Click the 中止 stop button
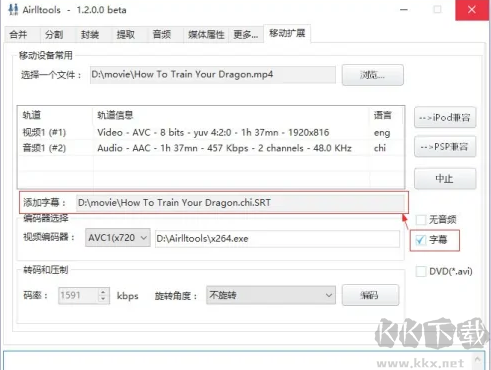This screenshot has width=491, height=370. pyautogui.click(x=445, y=179)
